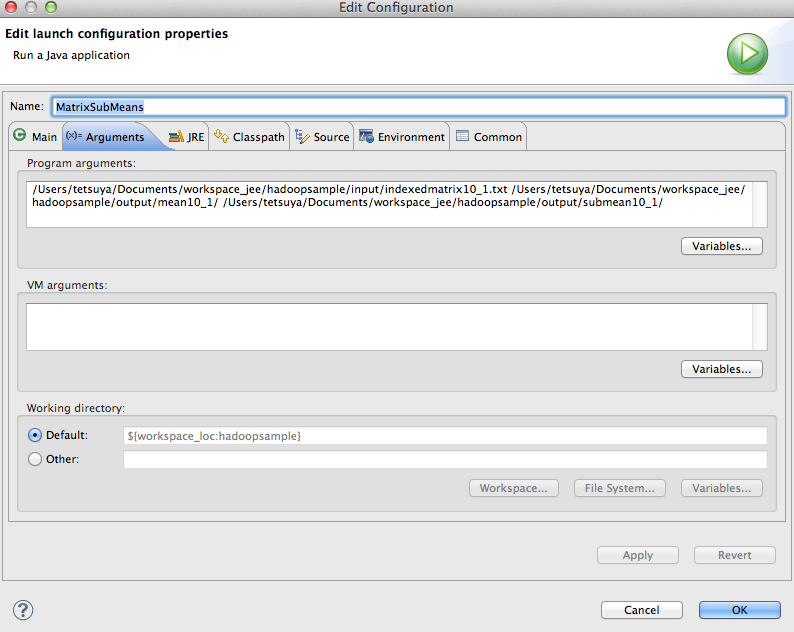Click the green Run arrow icon
Viewport: 794px width, 632px height.
747,54
